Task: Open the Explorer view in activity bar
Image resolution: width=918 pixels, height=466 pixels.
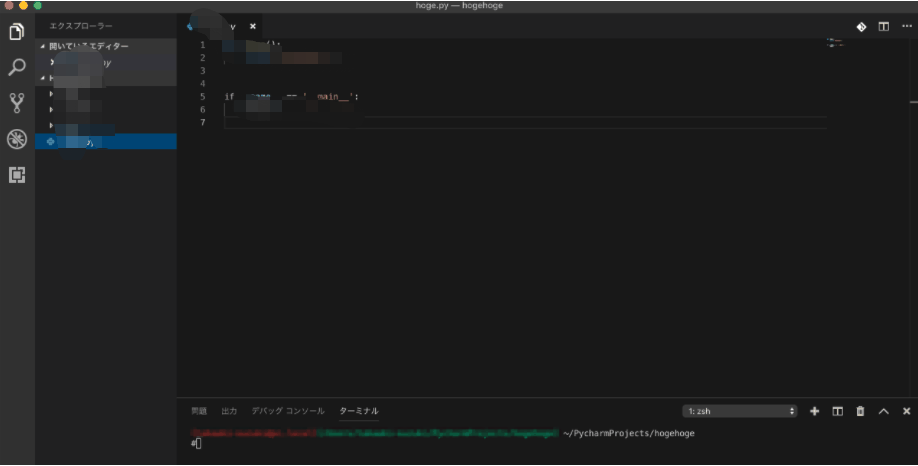Action: (x=16, y=33)
